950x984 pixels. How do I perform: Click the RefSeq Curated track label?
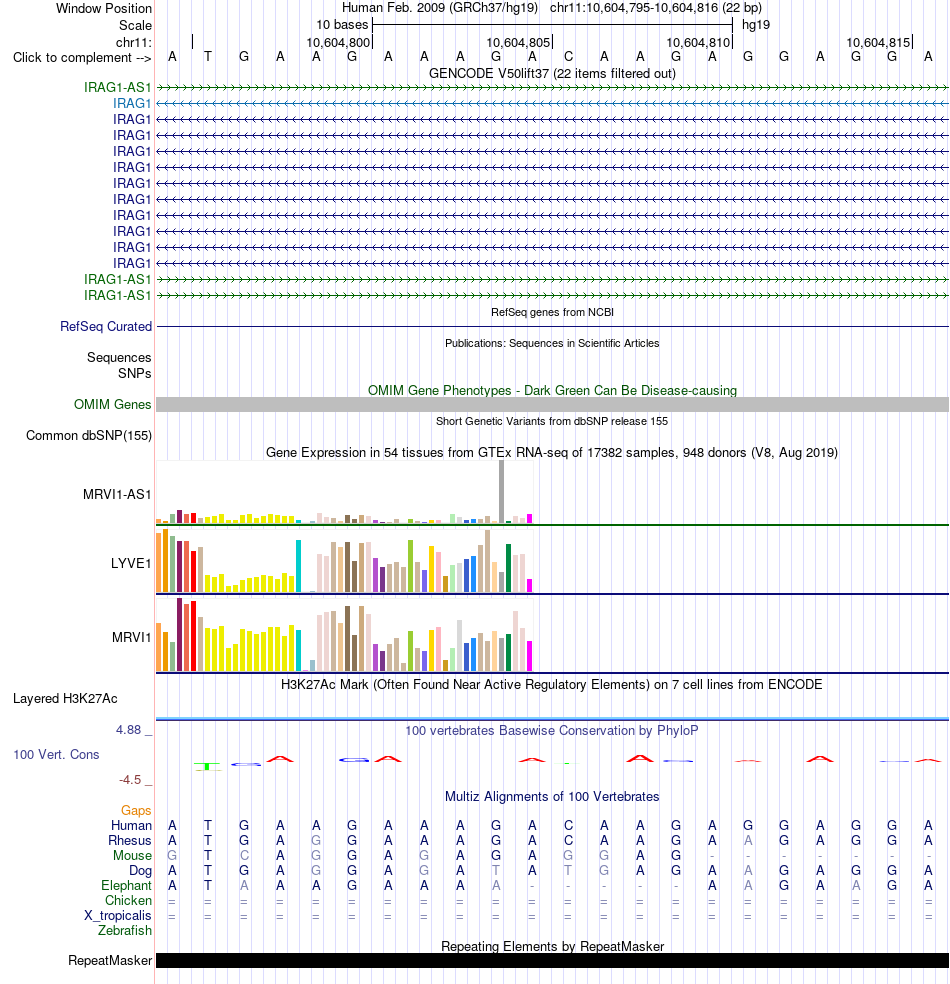coord(106,326)
